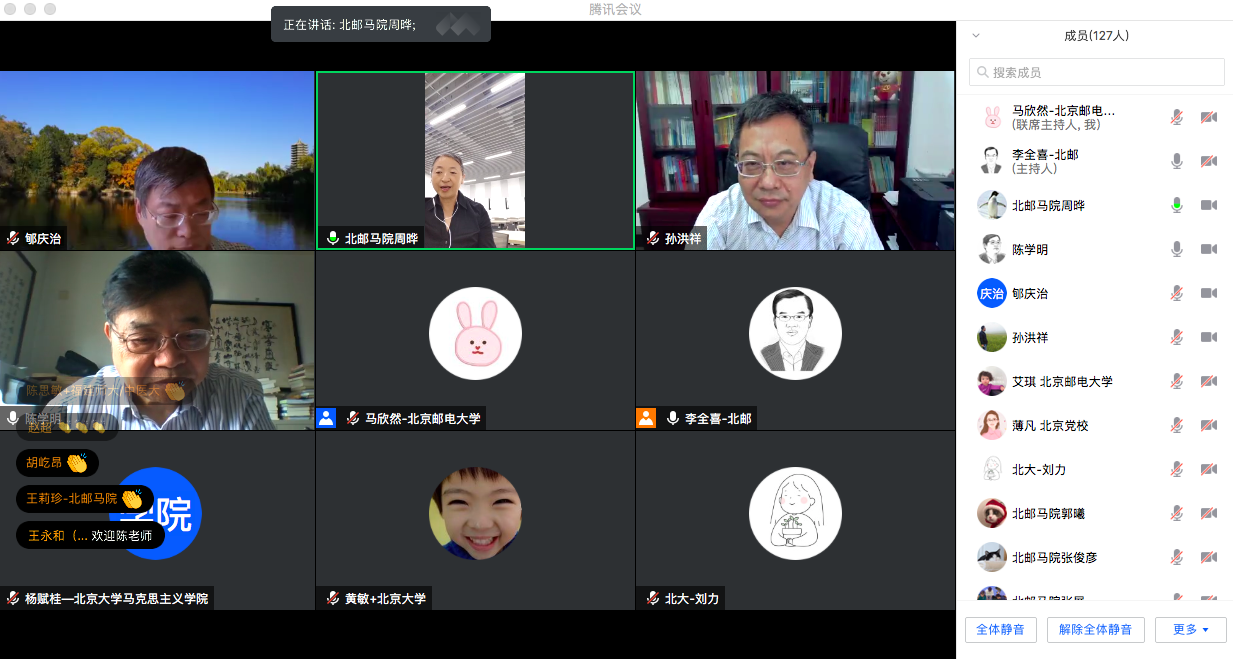Click camera-off icon for 北邮马院张俊彦
This screenshot has width=1233, height=659.
tap(1209, 557)
